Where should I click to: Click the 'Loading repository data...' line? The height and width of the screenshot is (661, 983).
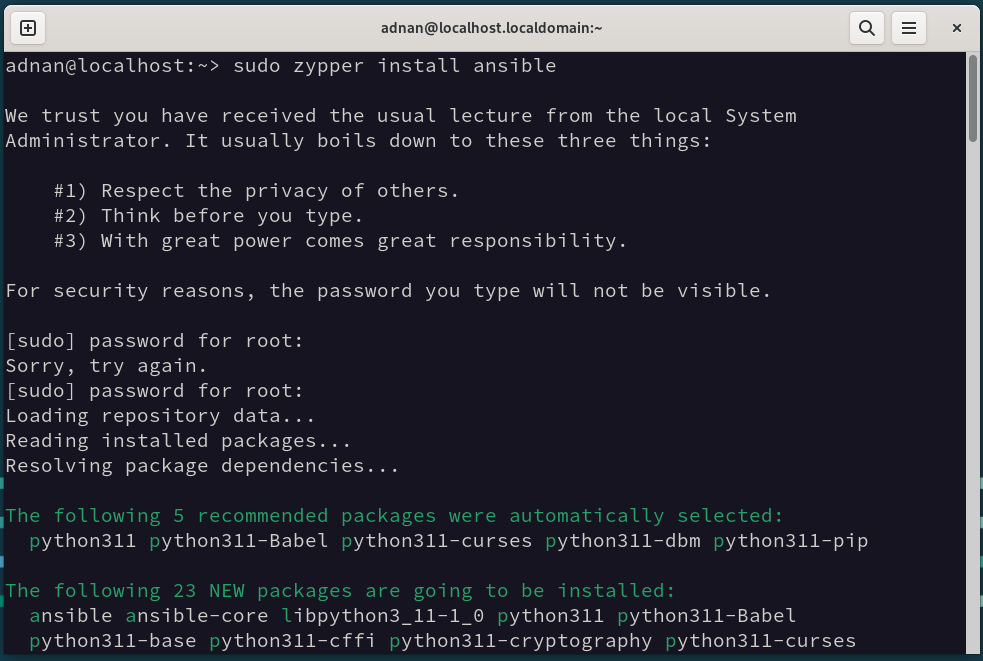coord(160,416)
